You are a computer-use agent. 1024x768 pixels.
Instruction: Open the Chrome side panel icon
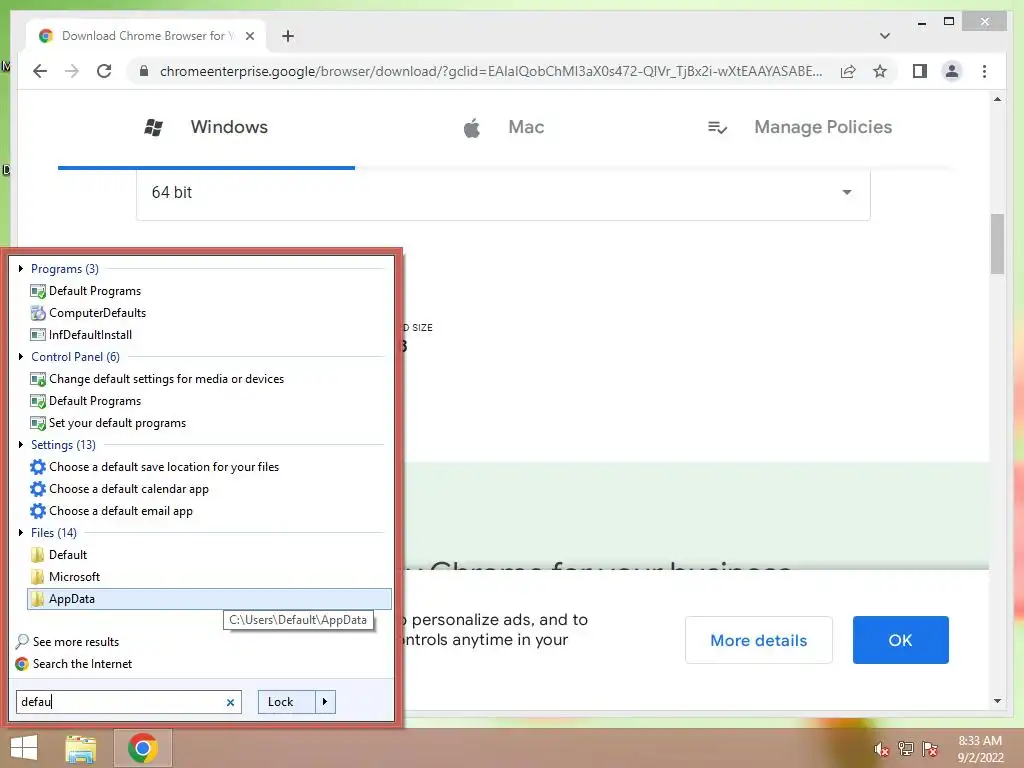[920, 71]
